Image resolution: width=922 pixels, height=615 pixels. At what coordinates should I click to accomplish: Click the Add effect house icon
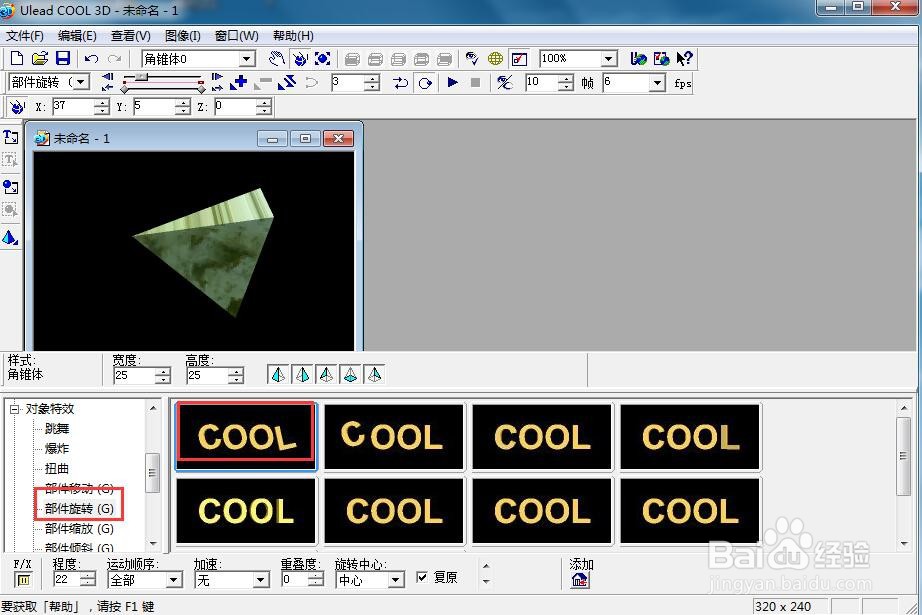tap(580, 580)
